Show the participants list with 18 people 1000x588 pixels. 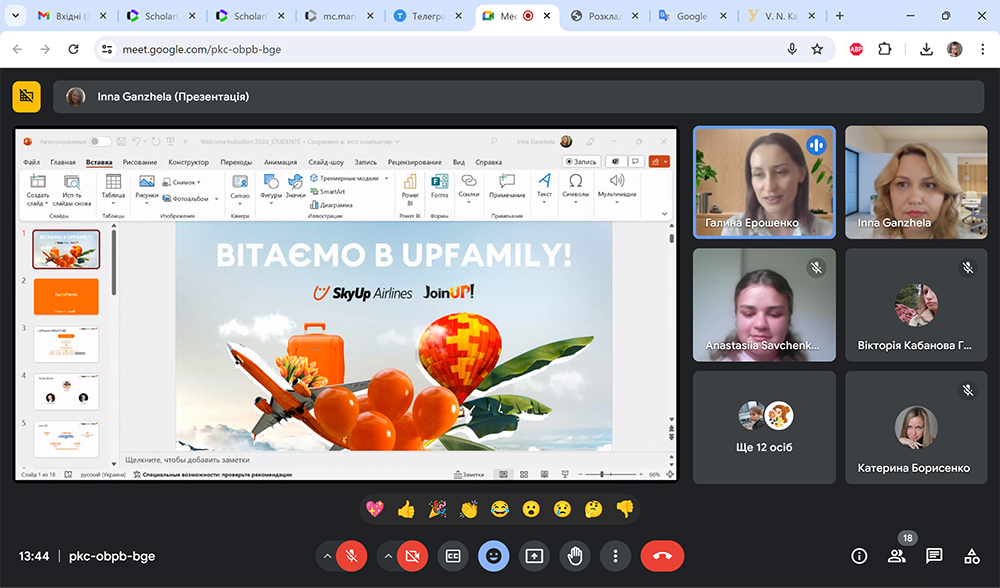click(897, 556)
